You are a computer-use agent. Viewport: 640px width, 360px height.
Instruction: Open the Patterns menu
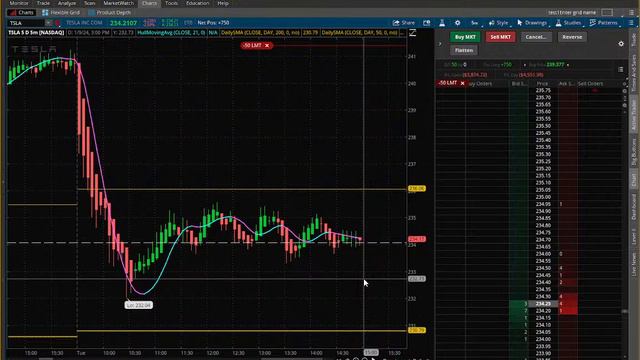click(604, 23)
